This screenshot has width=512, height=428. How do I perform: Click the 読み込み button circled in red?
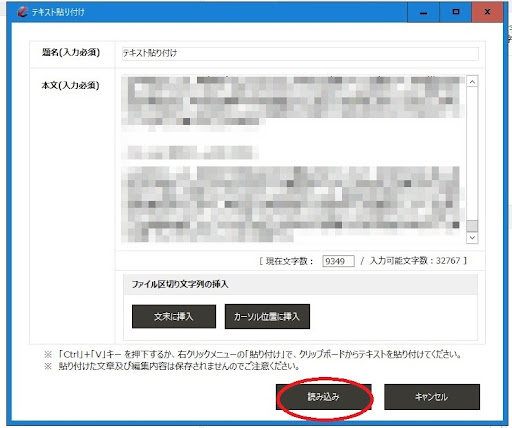[323, 397]
